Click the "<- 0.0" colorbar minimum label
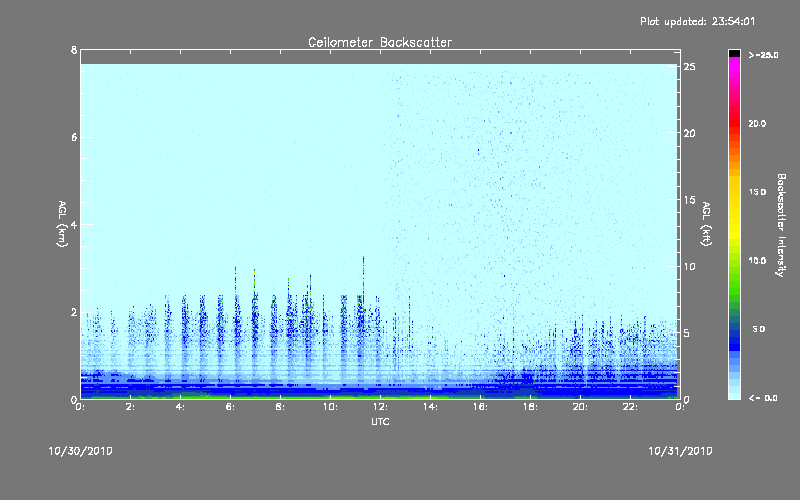The image size is (800, 500). click(763, 398)
